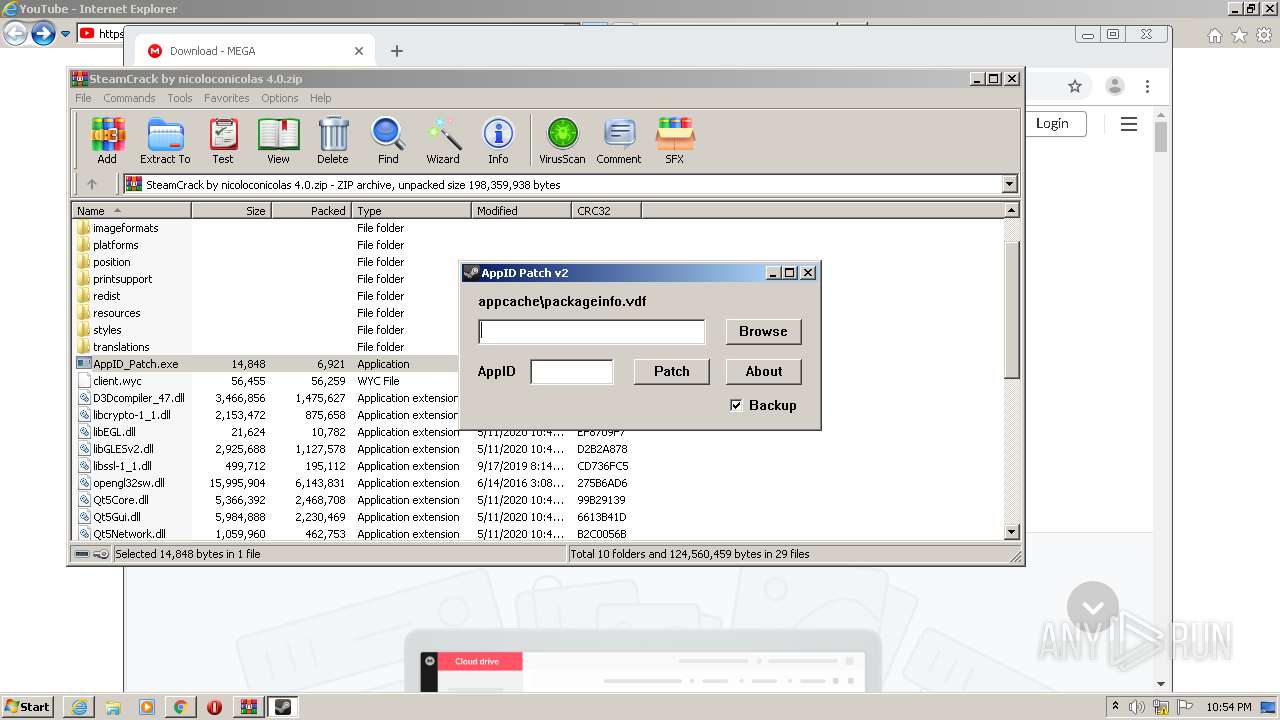Click the Windows Start button

(x=27, y=706)
